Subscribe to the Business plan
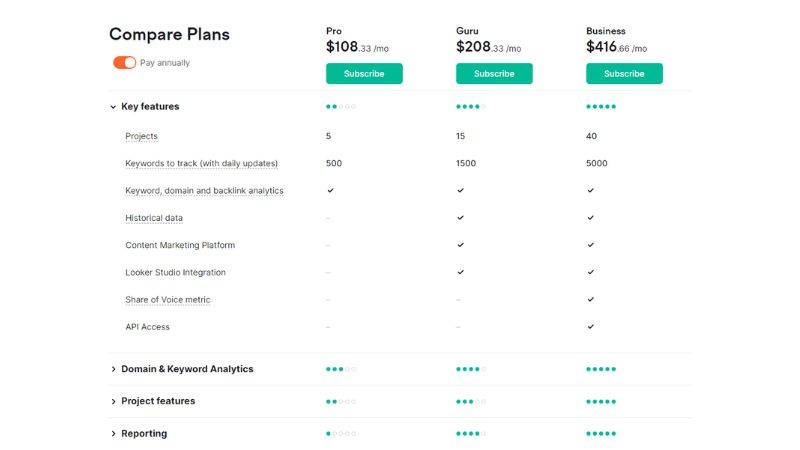The width and height of the screenshot is (800, 450). tap(624, 73)
